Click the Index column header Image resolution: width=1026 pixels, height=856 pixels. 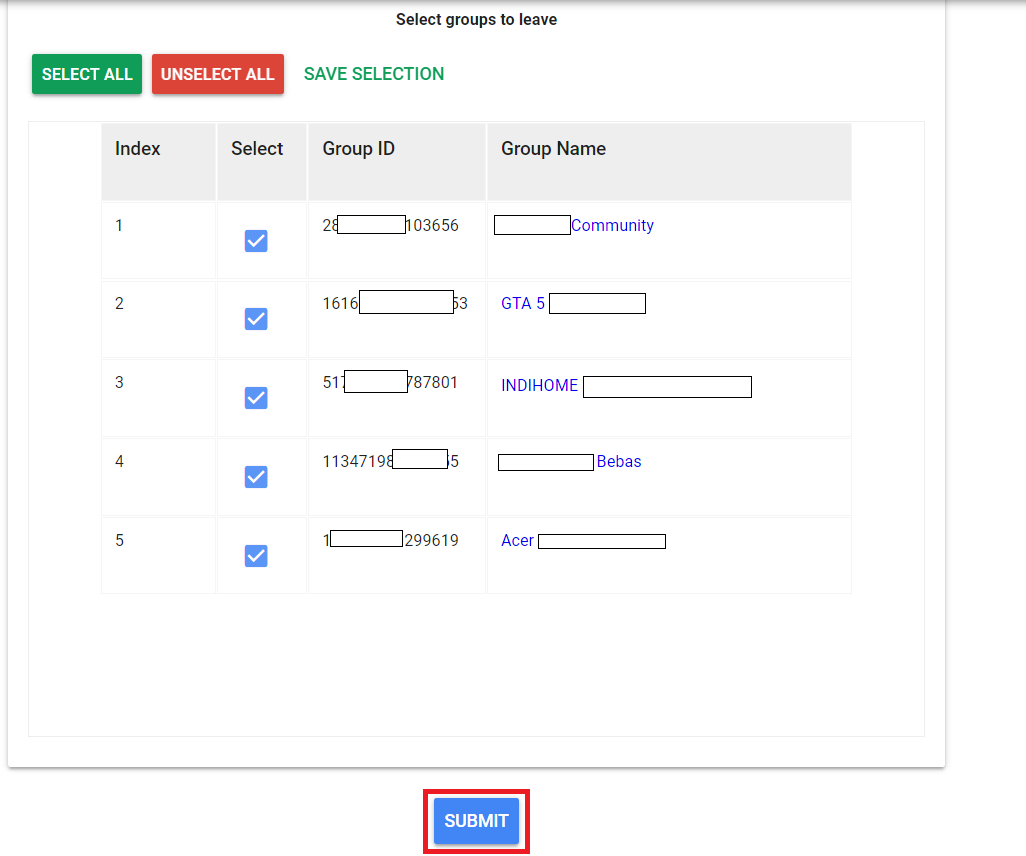[138, 149]
